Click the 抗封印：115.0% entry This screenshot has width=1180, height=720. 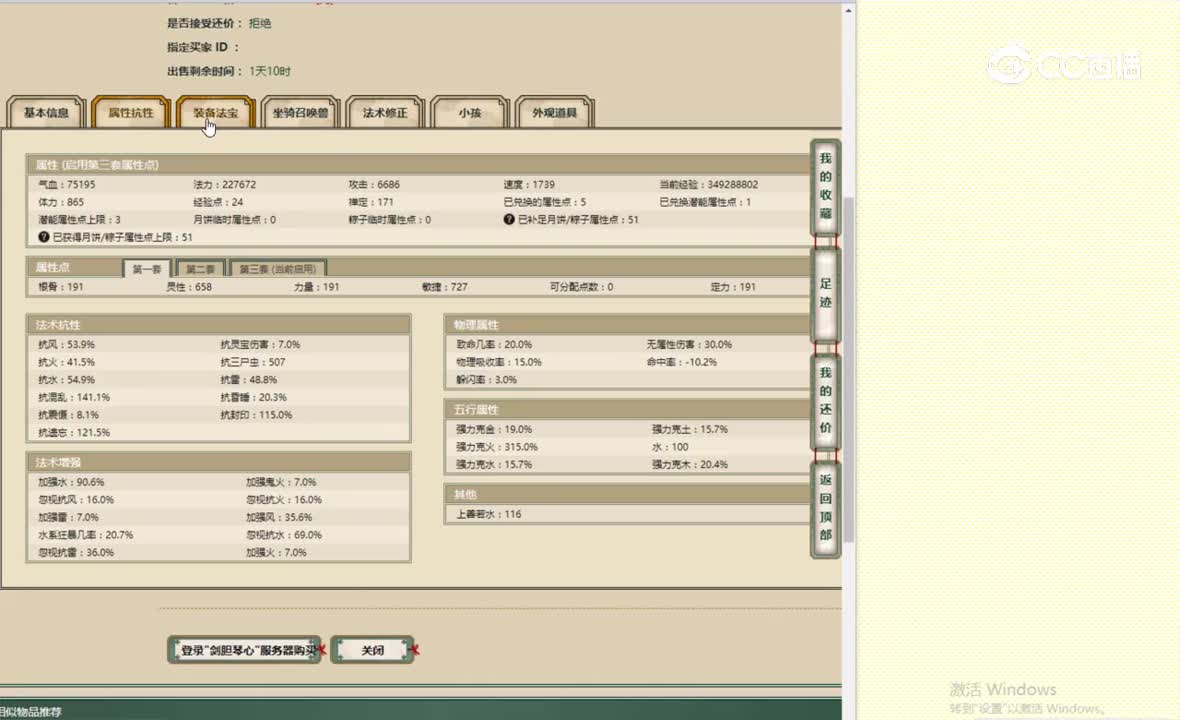click(256, 415)
